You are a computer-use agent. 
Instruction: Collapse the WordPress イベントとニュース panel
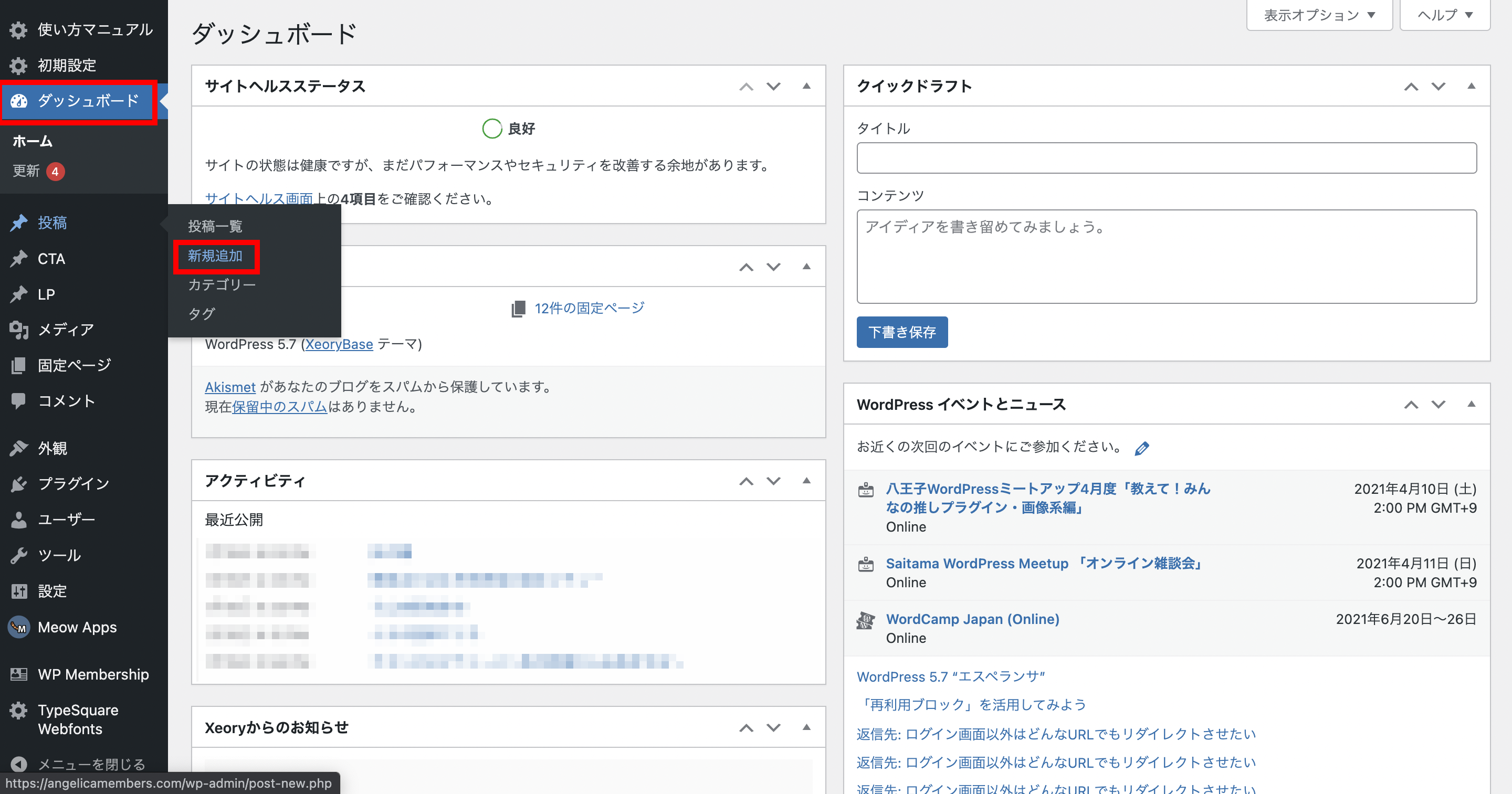pyautogui.click(x=1472, y=404)
